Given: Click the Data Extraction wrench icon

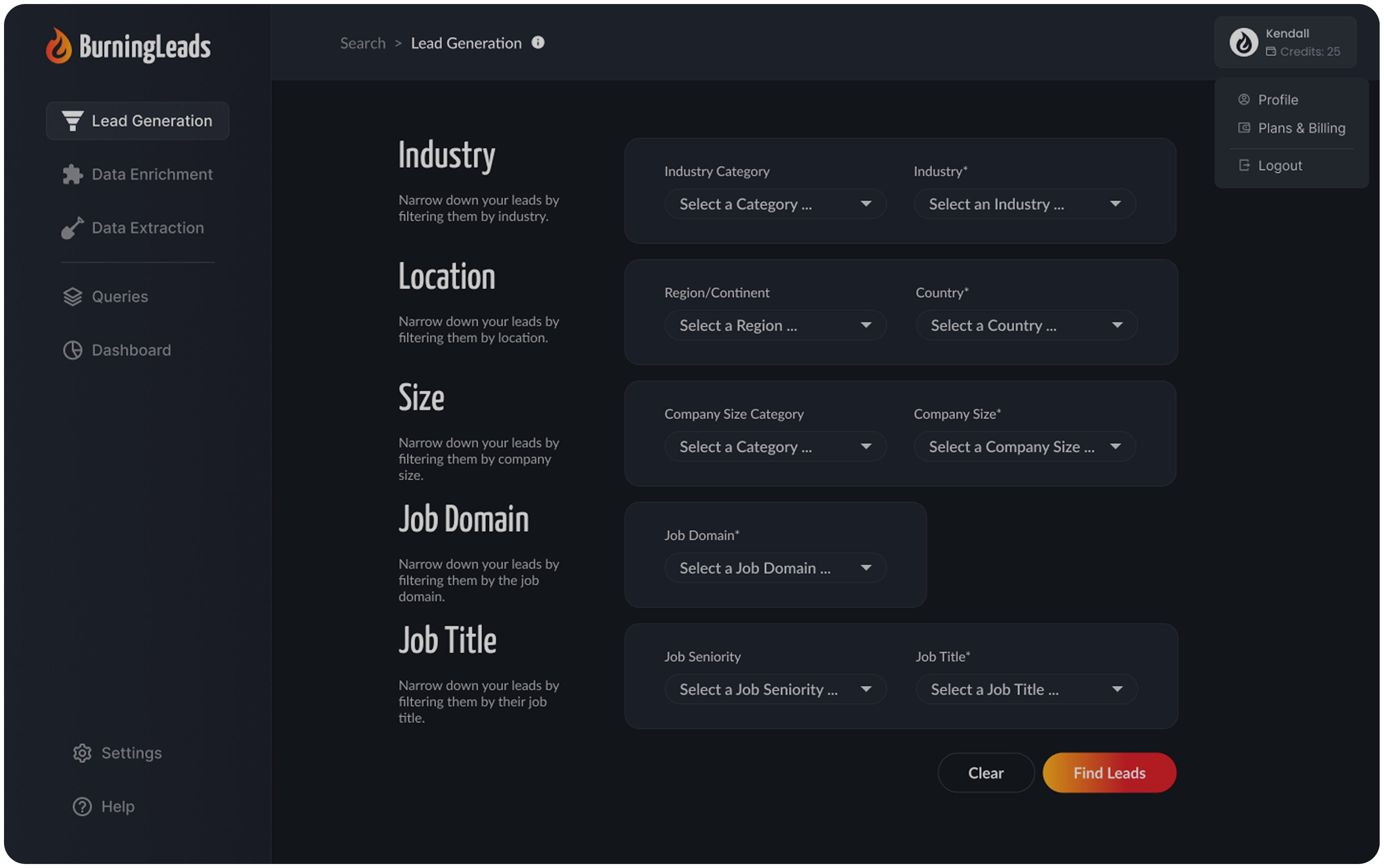Looking at the screenshot, I should (x=73, y=228).
